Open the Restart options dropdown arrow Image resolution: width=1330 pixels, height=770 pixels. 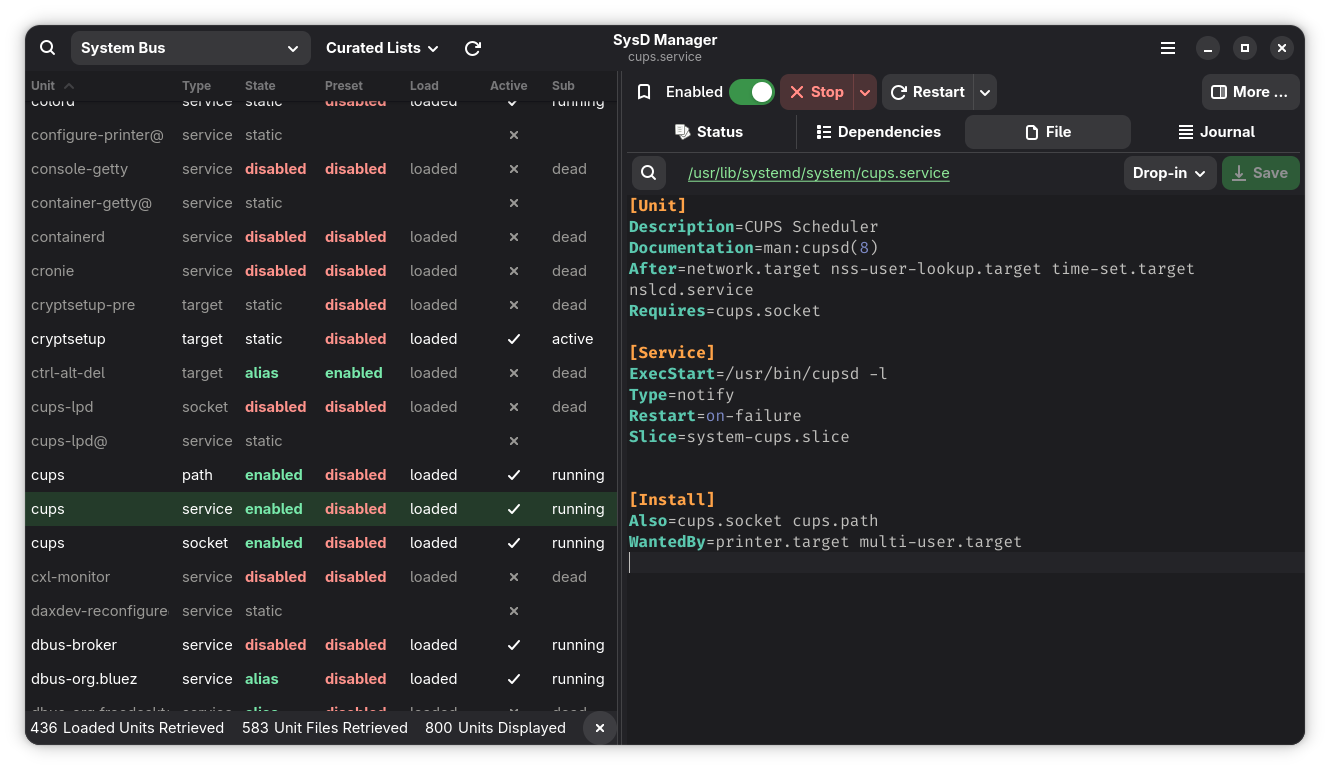(985, 92)
